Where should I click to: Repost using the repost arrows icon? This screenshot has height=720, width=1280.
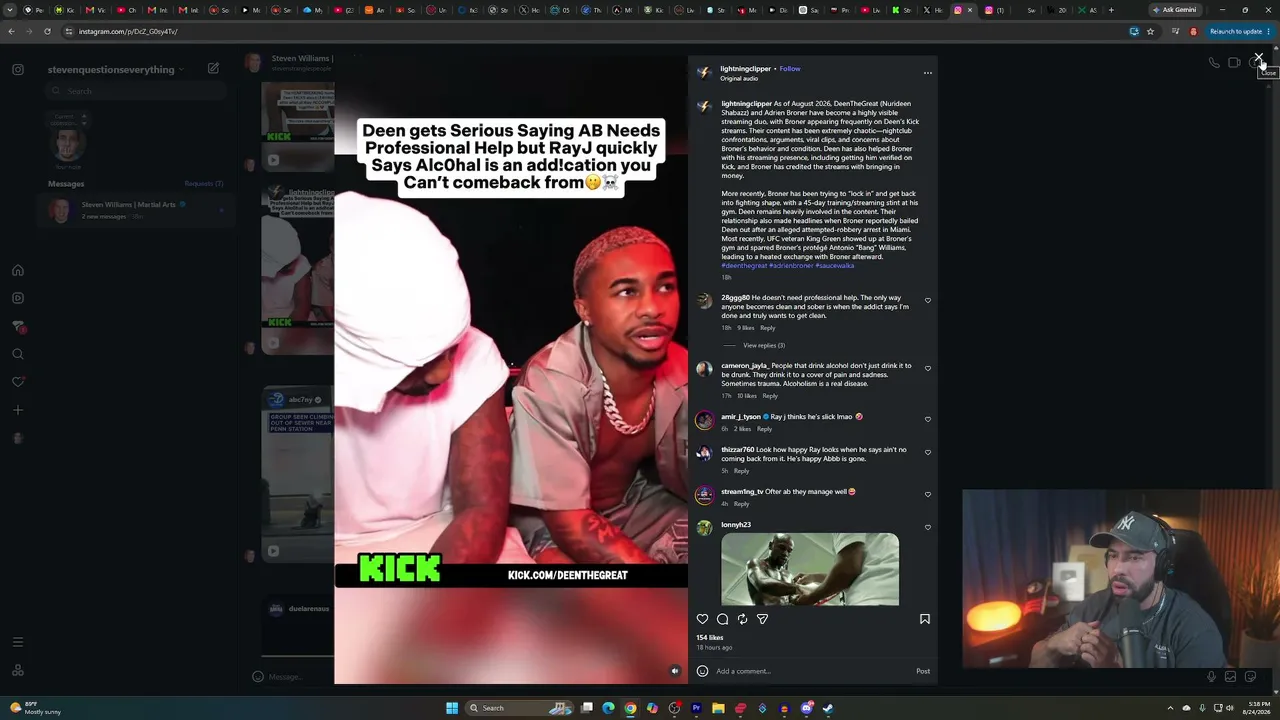pos(742,619)
